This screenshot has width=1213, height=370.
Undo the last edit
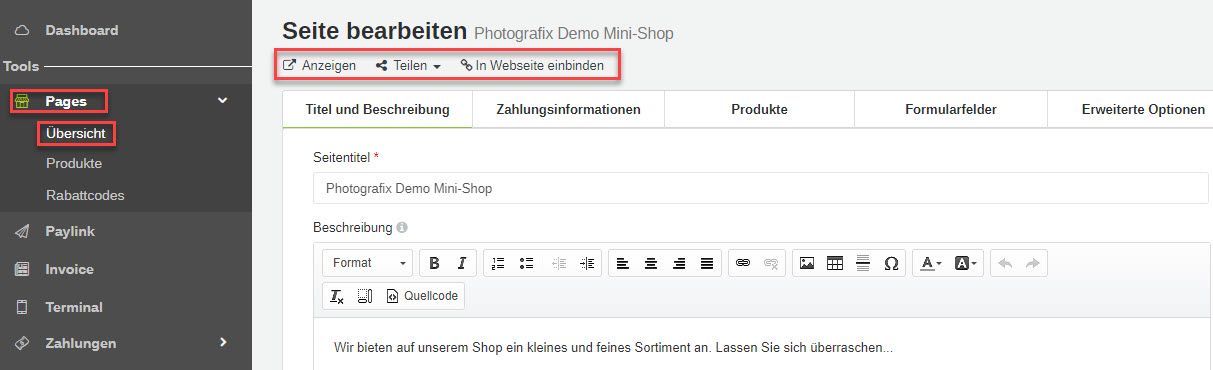click(1005, 263)
